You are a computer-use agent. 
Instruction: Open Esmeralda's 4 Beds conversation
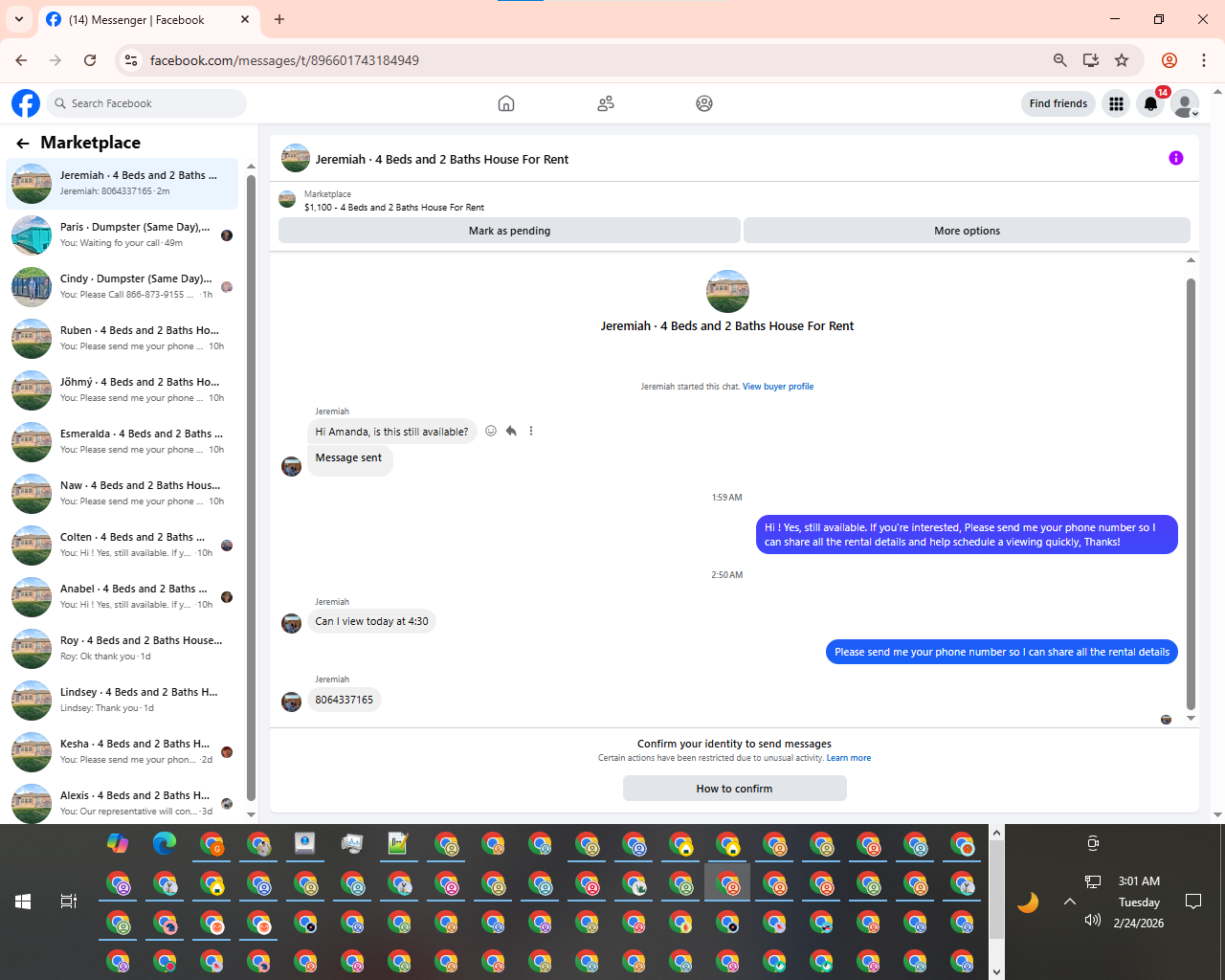click(122, 441)
